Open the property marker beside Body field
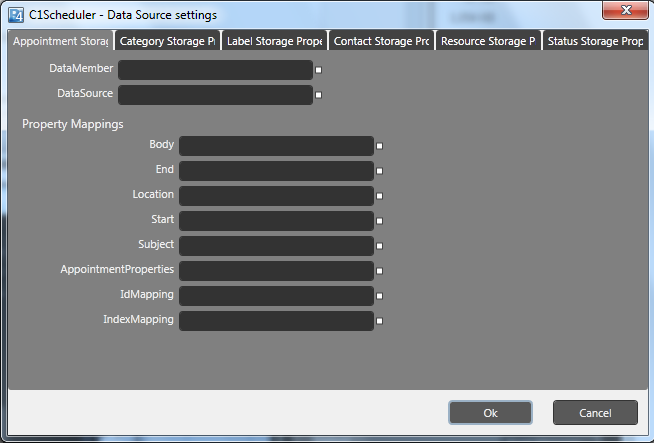This screenshot has height=443, width=654. 380,147
